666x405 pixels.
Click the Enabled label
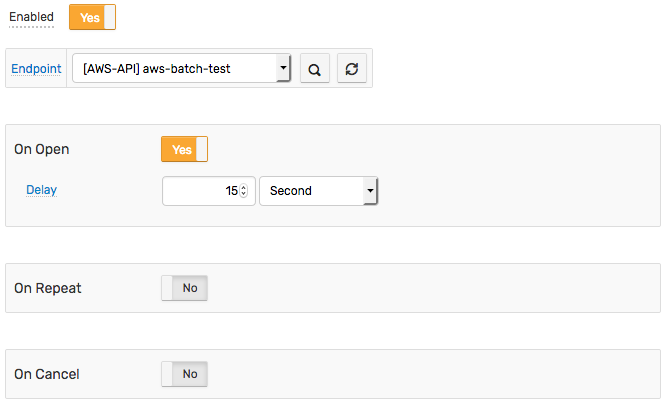31,17
